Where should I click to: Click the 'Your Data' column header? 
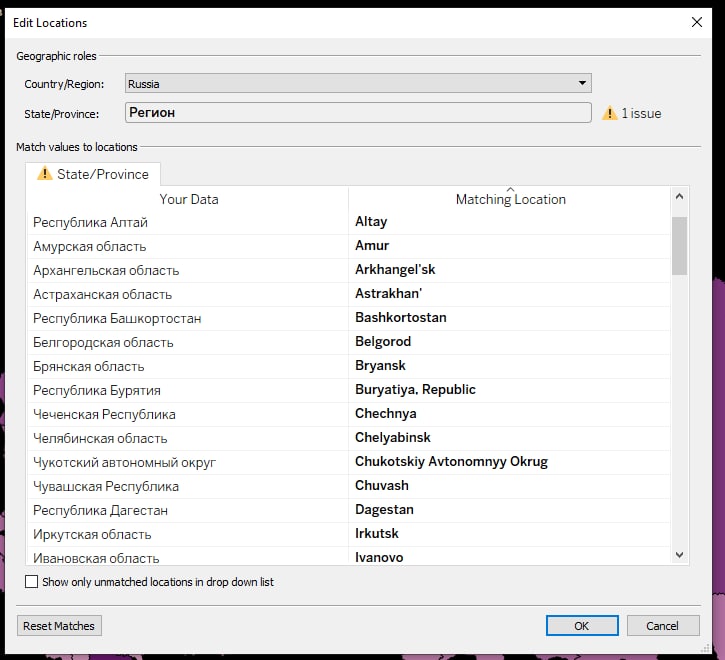click(x=189, y=199)
